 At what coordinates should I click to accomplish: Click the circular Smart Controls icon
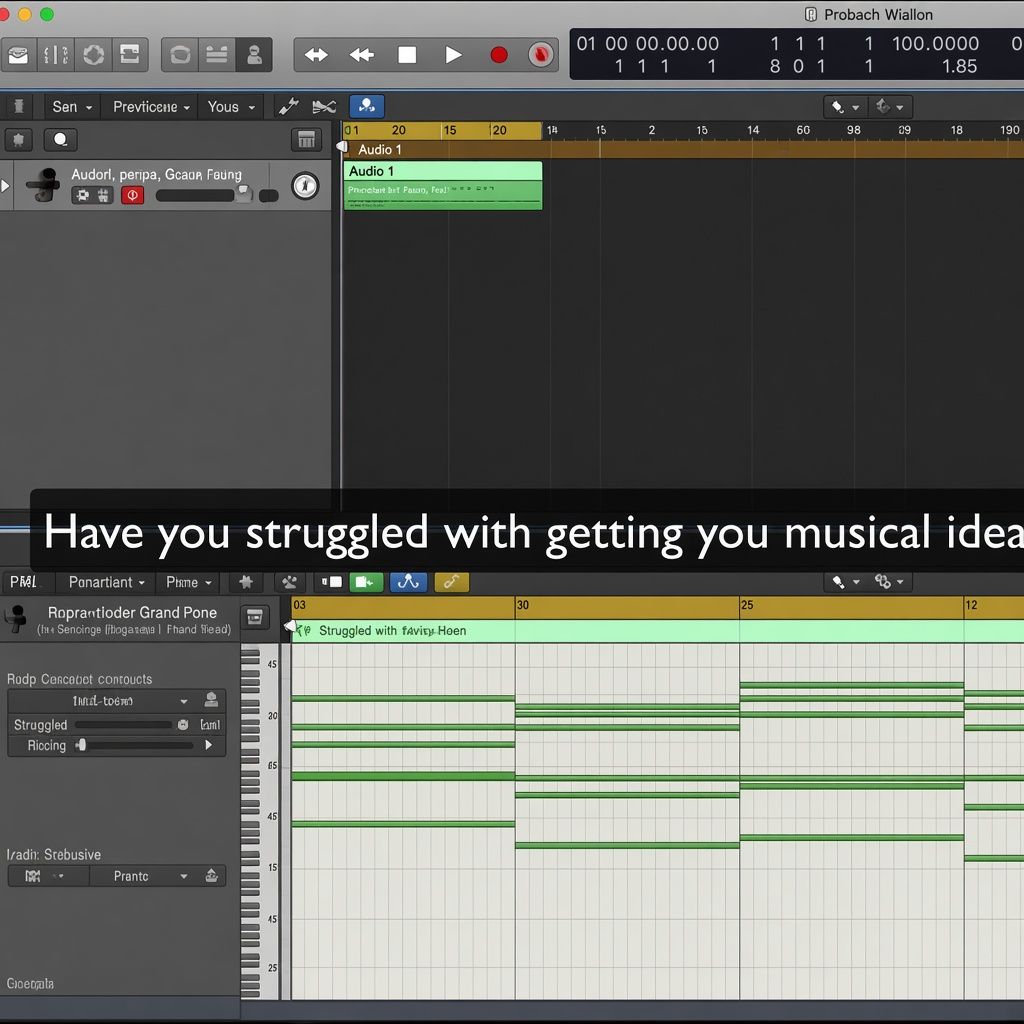pyautogui.click(x=93, y=55)
